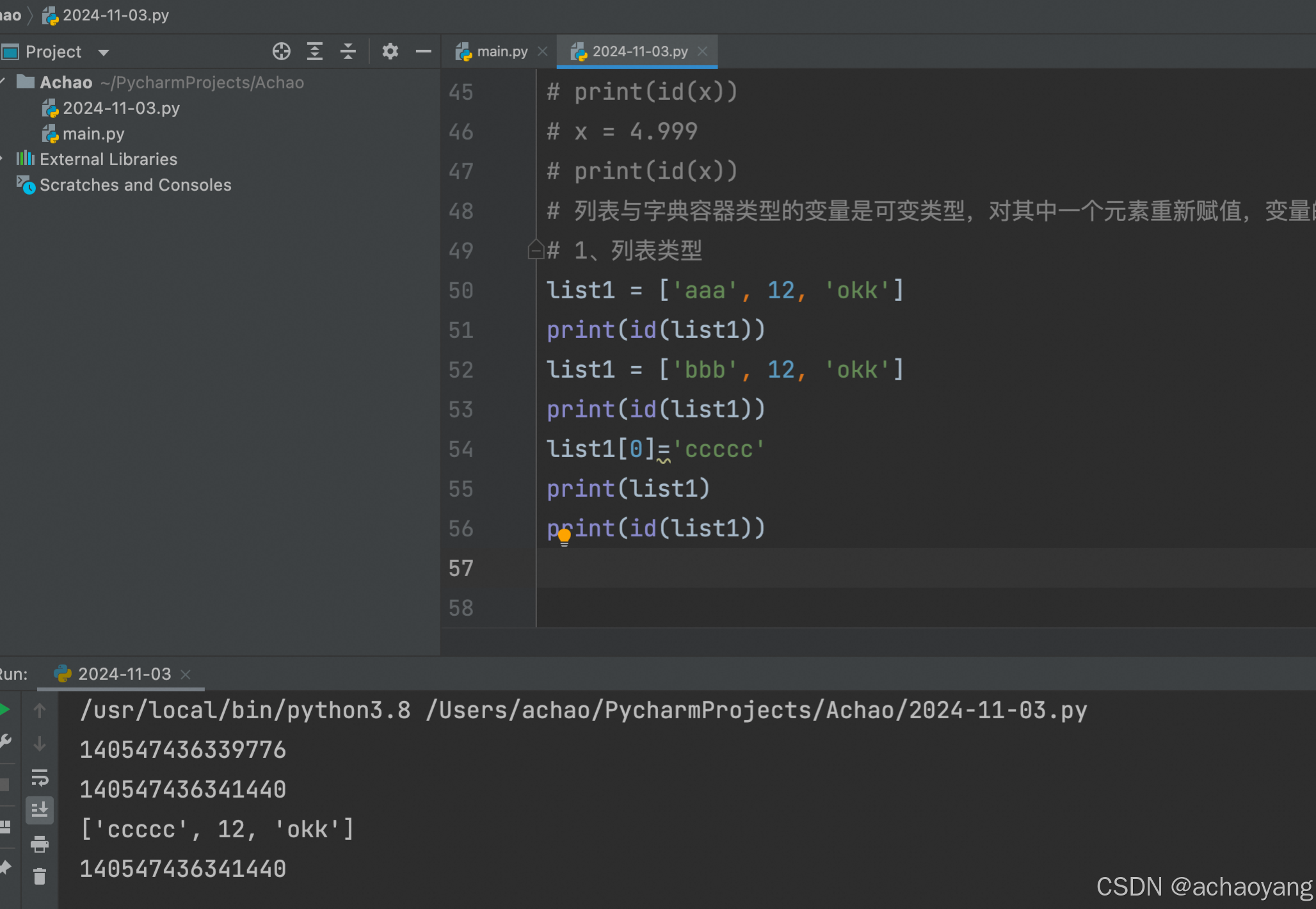Click the print output printer icon
This screenshot has width=1316, height=909.
coord(40,844)
